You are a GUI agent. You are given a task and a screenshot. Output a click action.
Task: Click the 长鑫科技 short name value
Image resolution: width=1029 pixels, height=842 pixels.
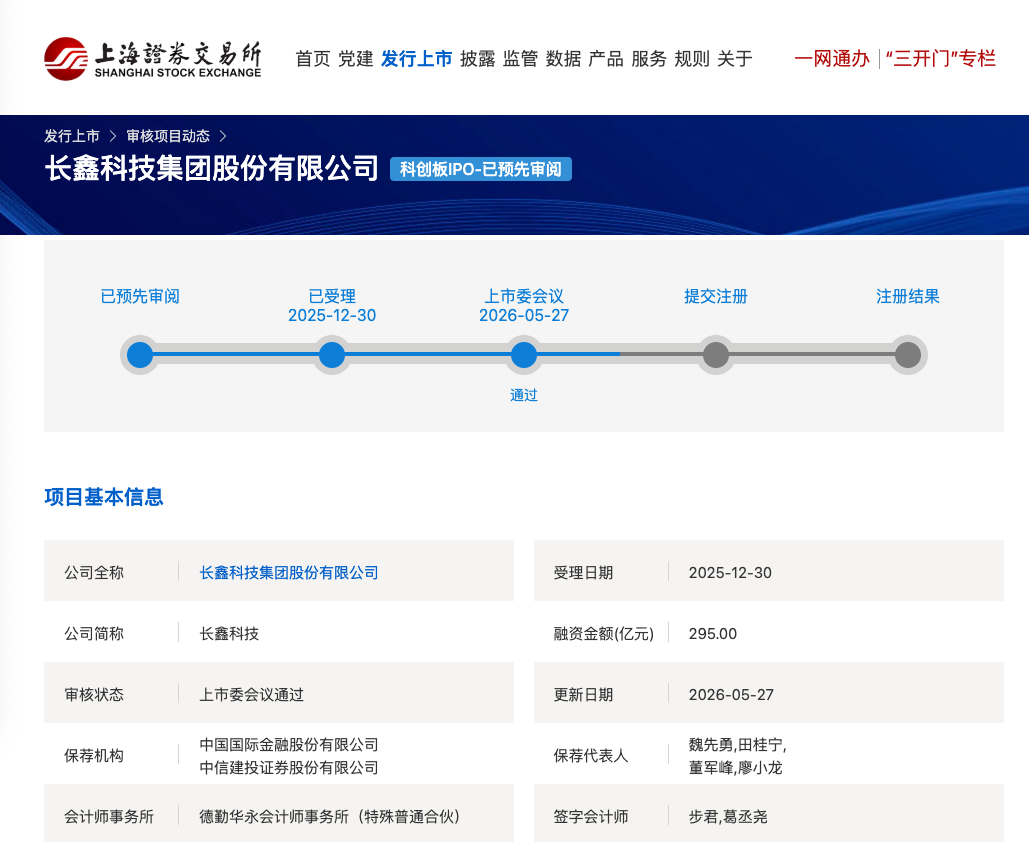(x=229, y=634)
